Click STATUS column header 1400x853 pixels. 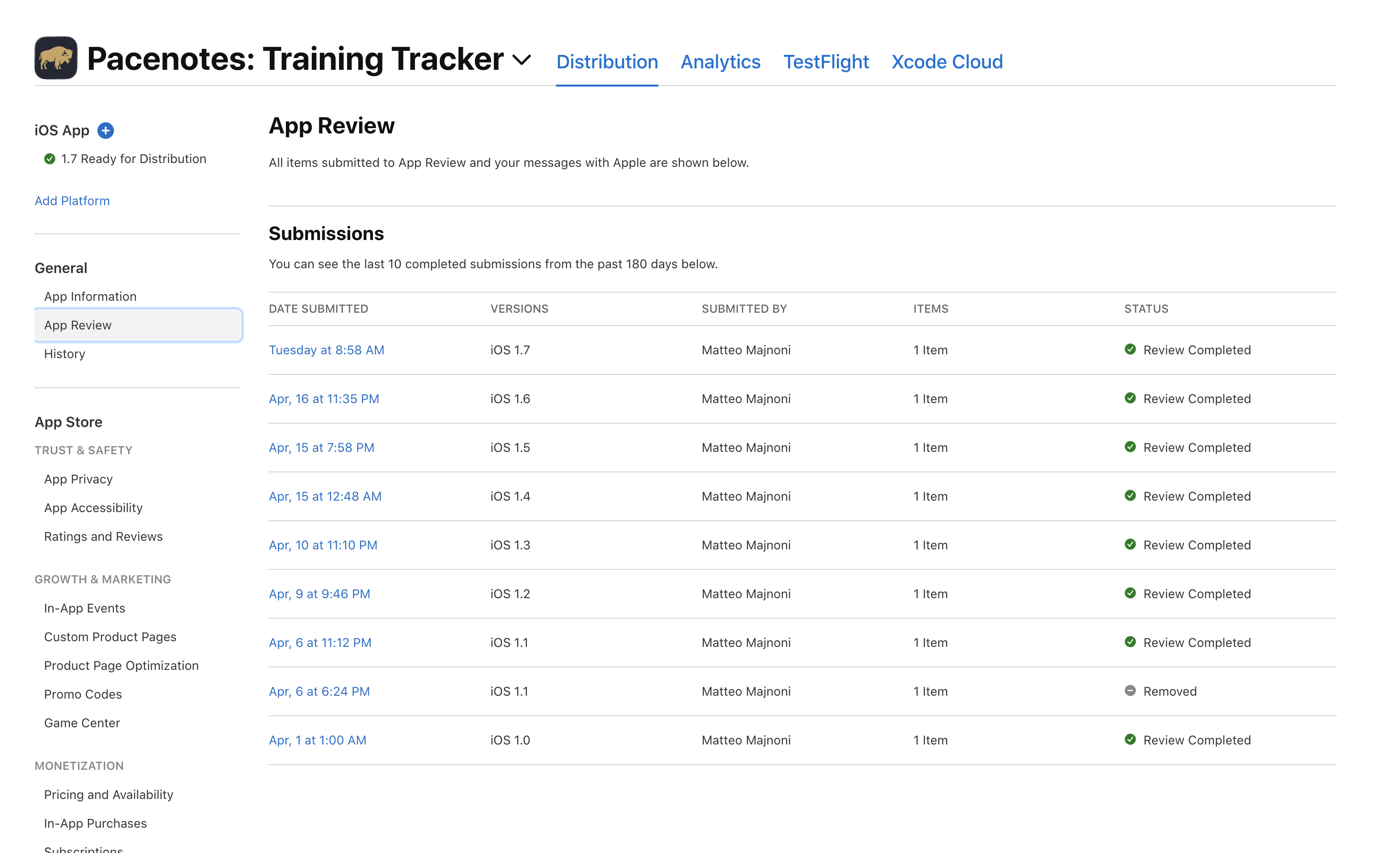point(1146,308)
